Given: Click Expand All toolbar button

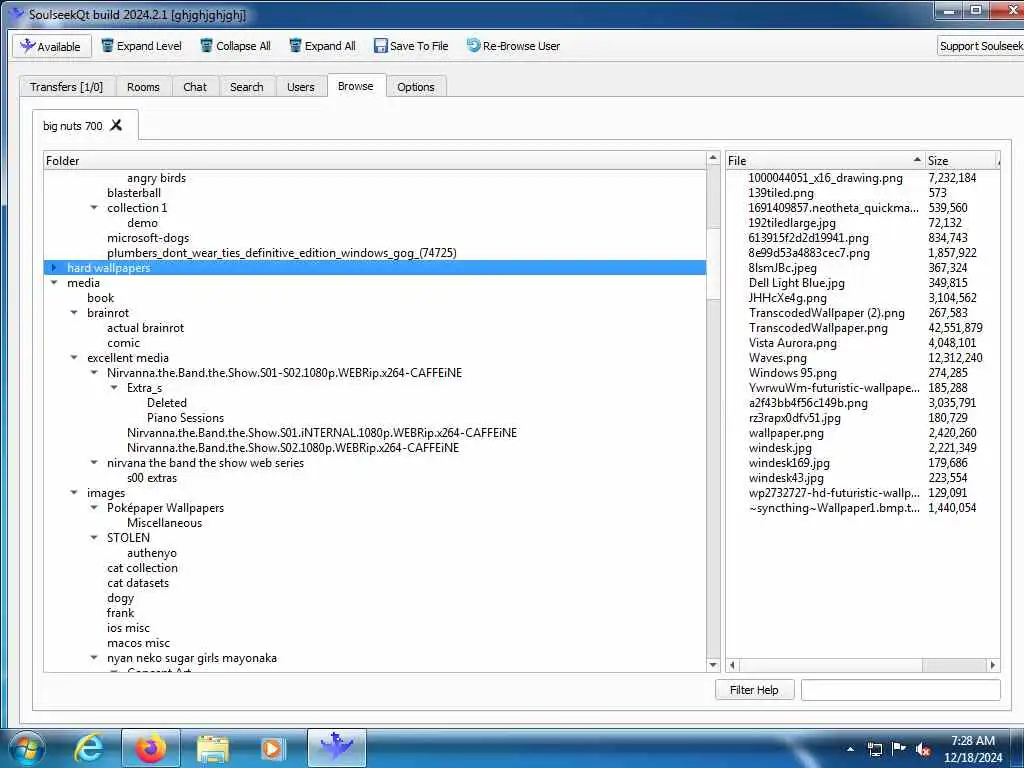Looking at the screenshot, I should (323, 46).
